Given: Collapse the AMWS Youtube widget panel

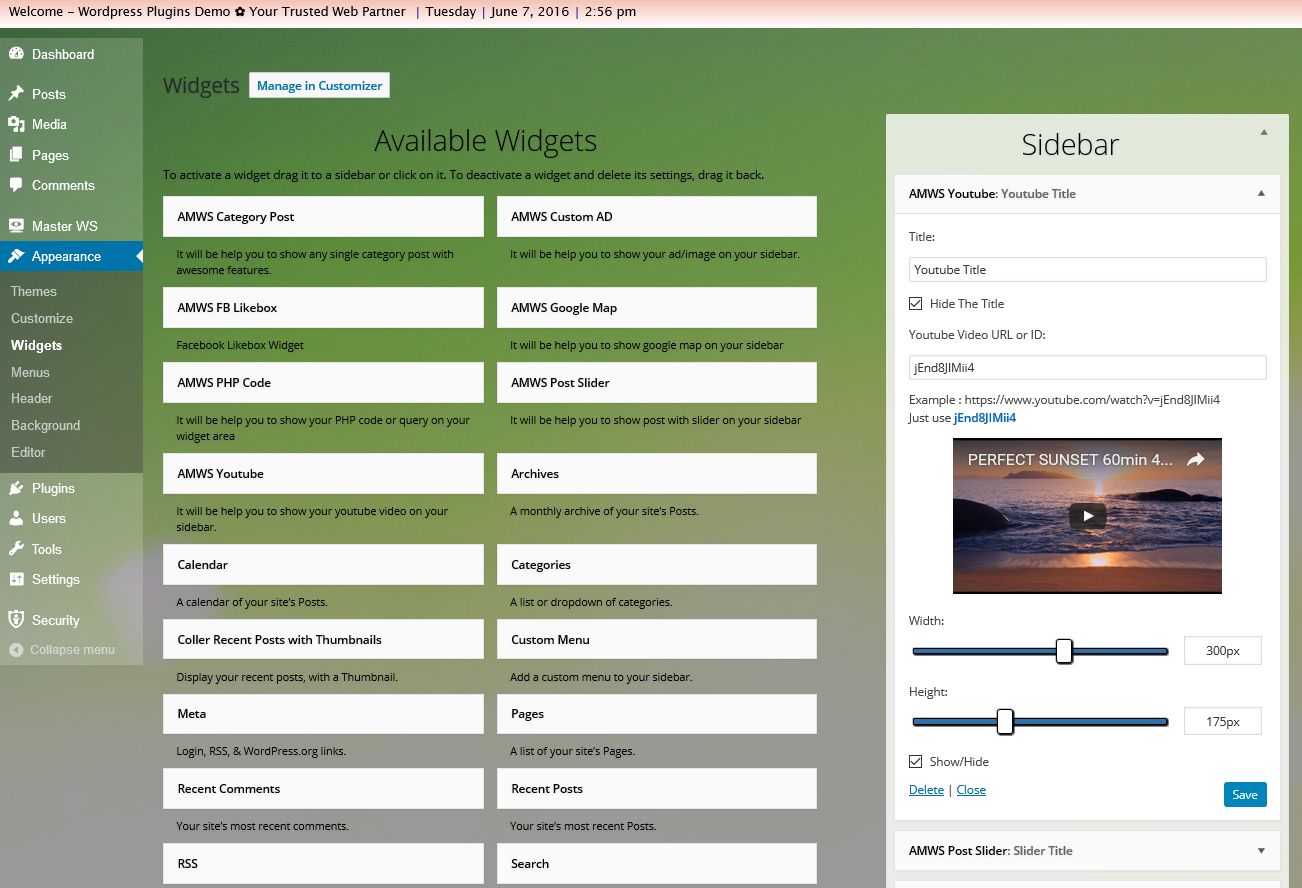Looking at the screenshot, I should coord(1260,193).
